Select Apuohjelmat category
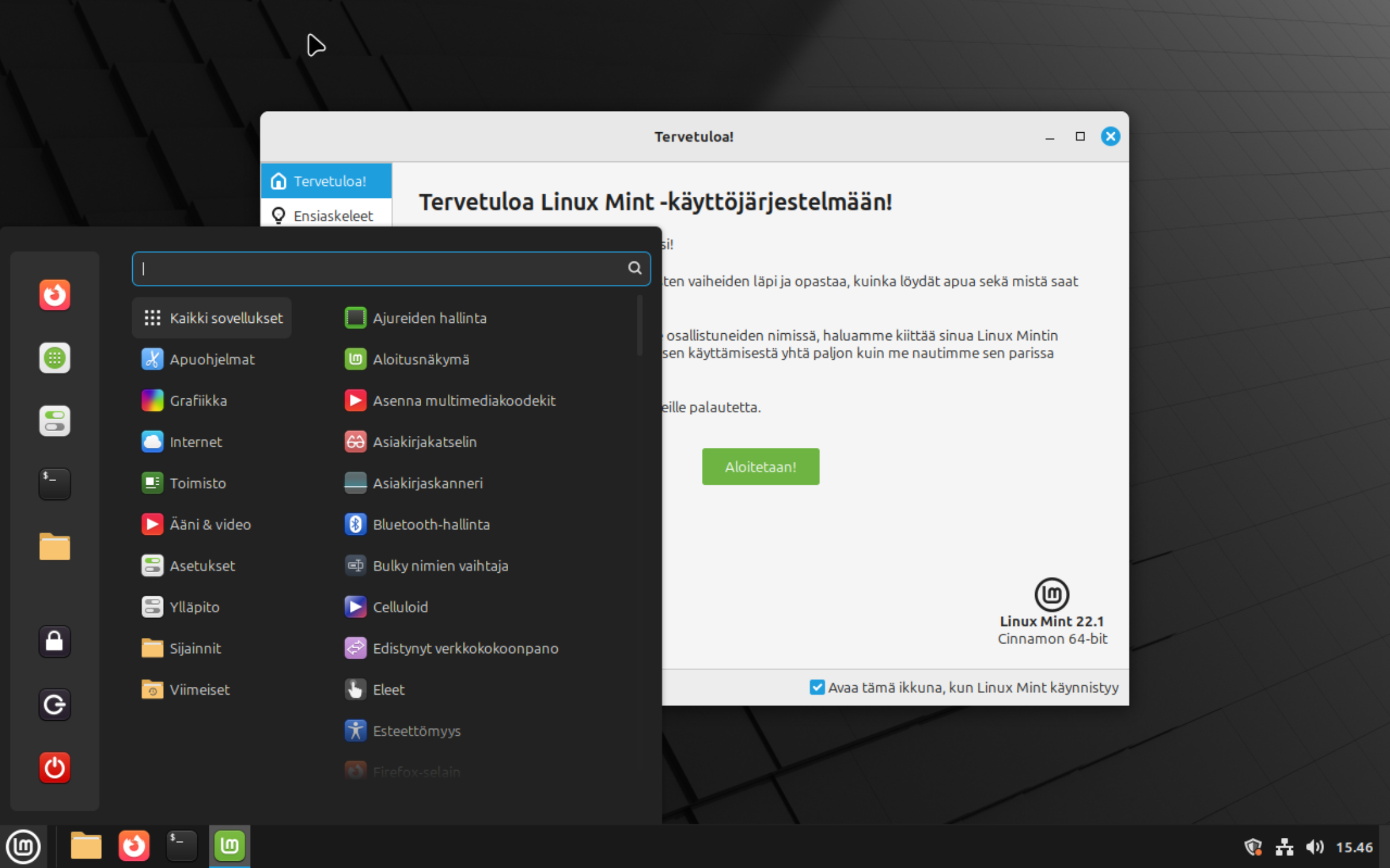The width and height of the screenshot is (1390, 868). pos(212,359)
